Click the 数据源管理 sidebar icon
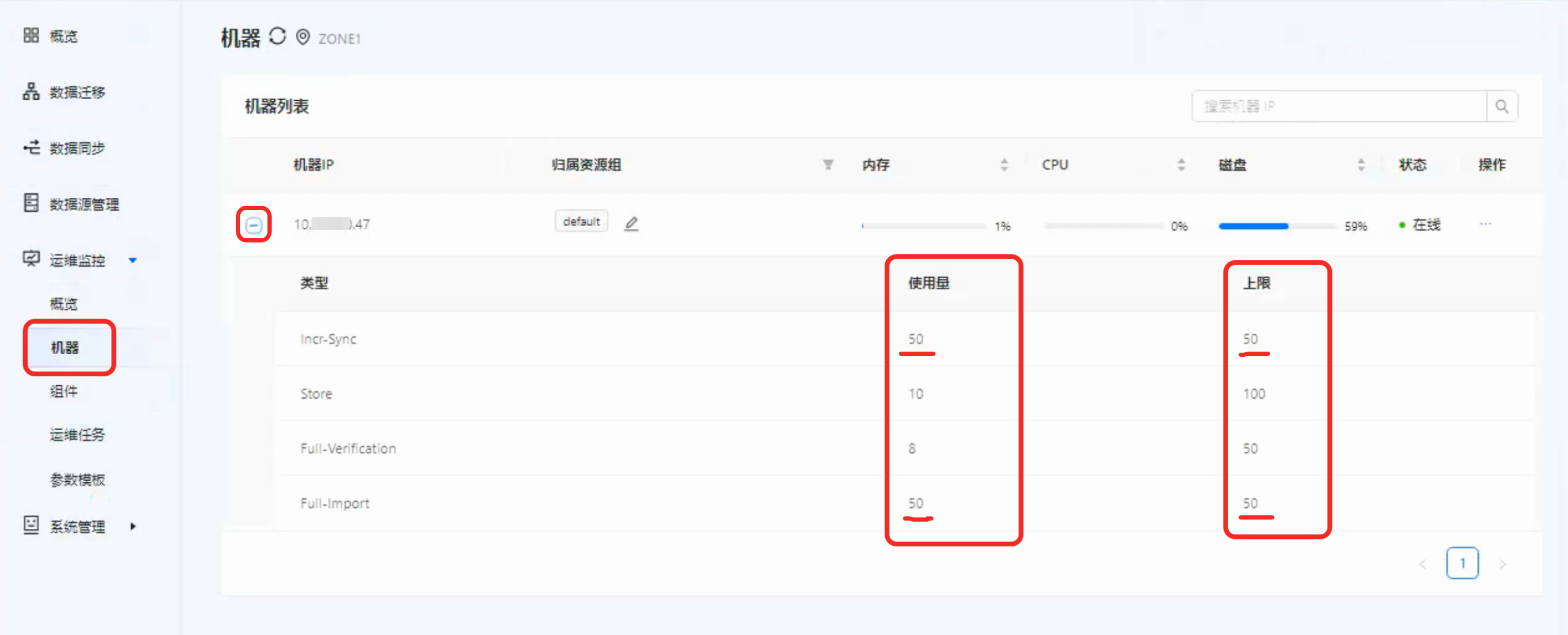The image size is (1568, 635). tap(31, 203)
